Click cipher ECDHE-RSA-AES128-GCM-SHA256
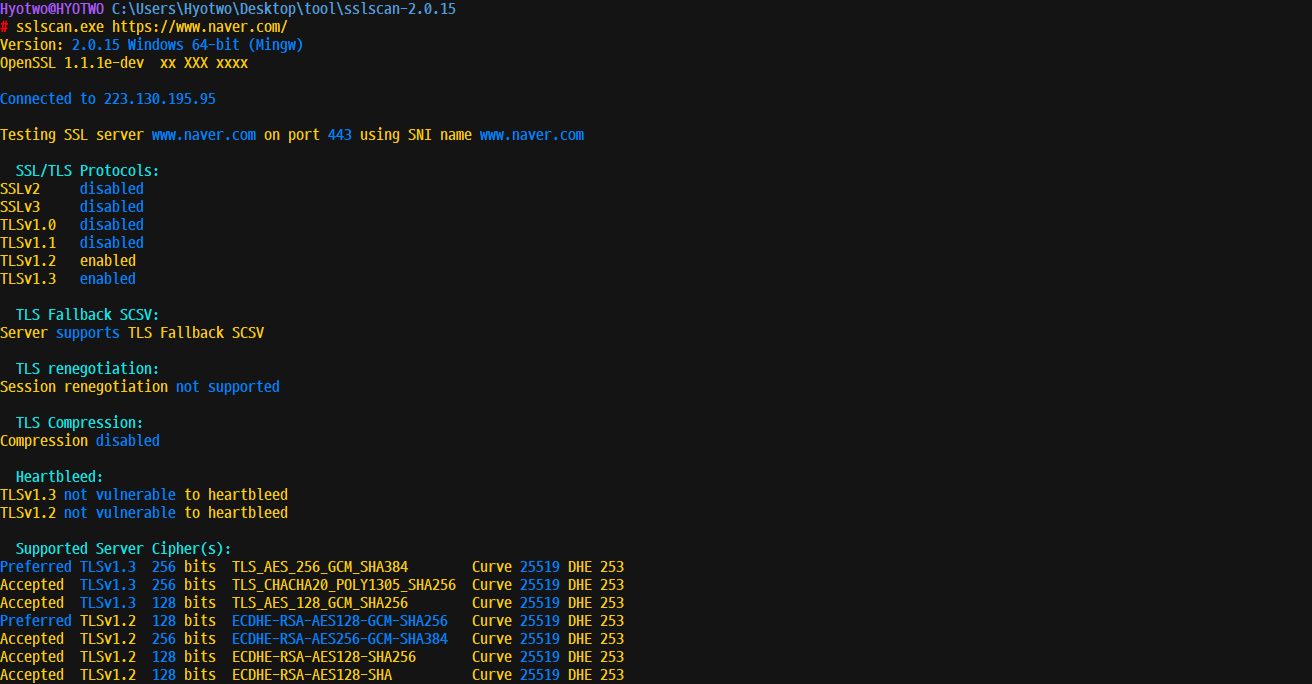The image size is (1312, 684). [x=340, y=621]
